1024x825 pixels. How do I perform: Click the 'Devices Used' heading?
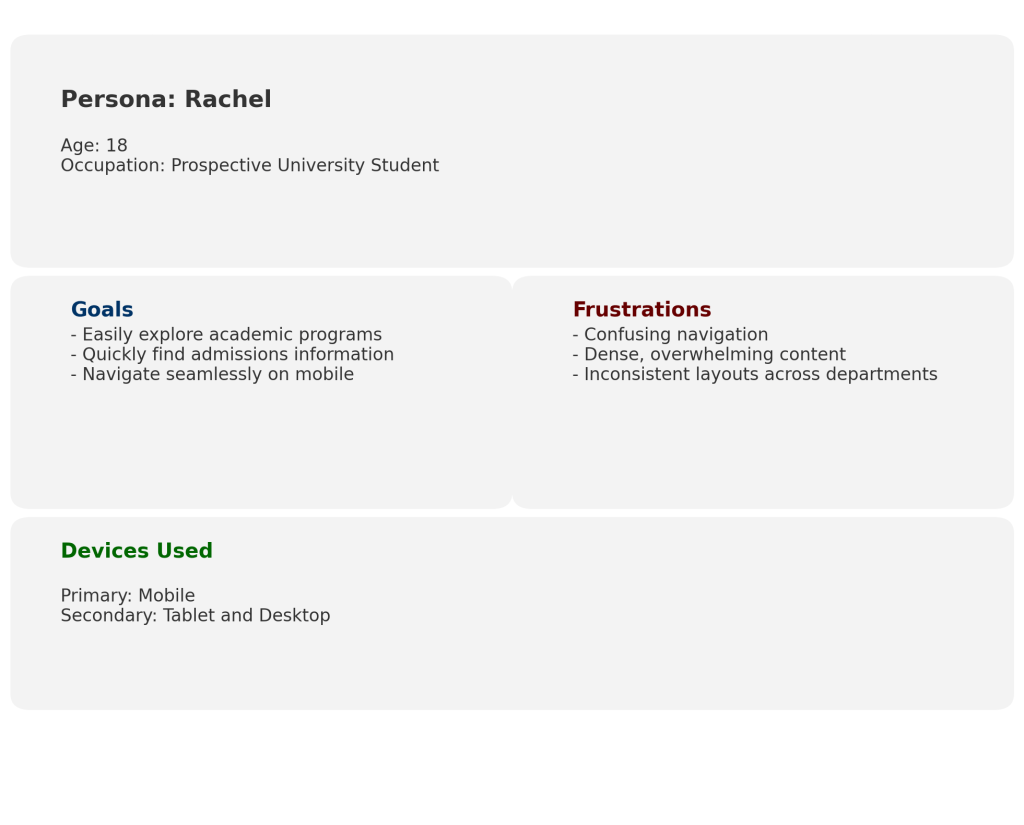[x=136, y=551]
